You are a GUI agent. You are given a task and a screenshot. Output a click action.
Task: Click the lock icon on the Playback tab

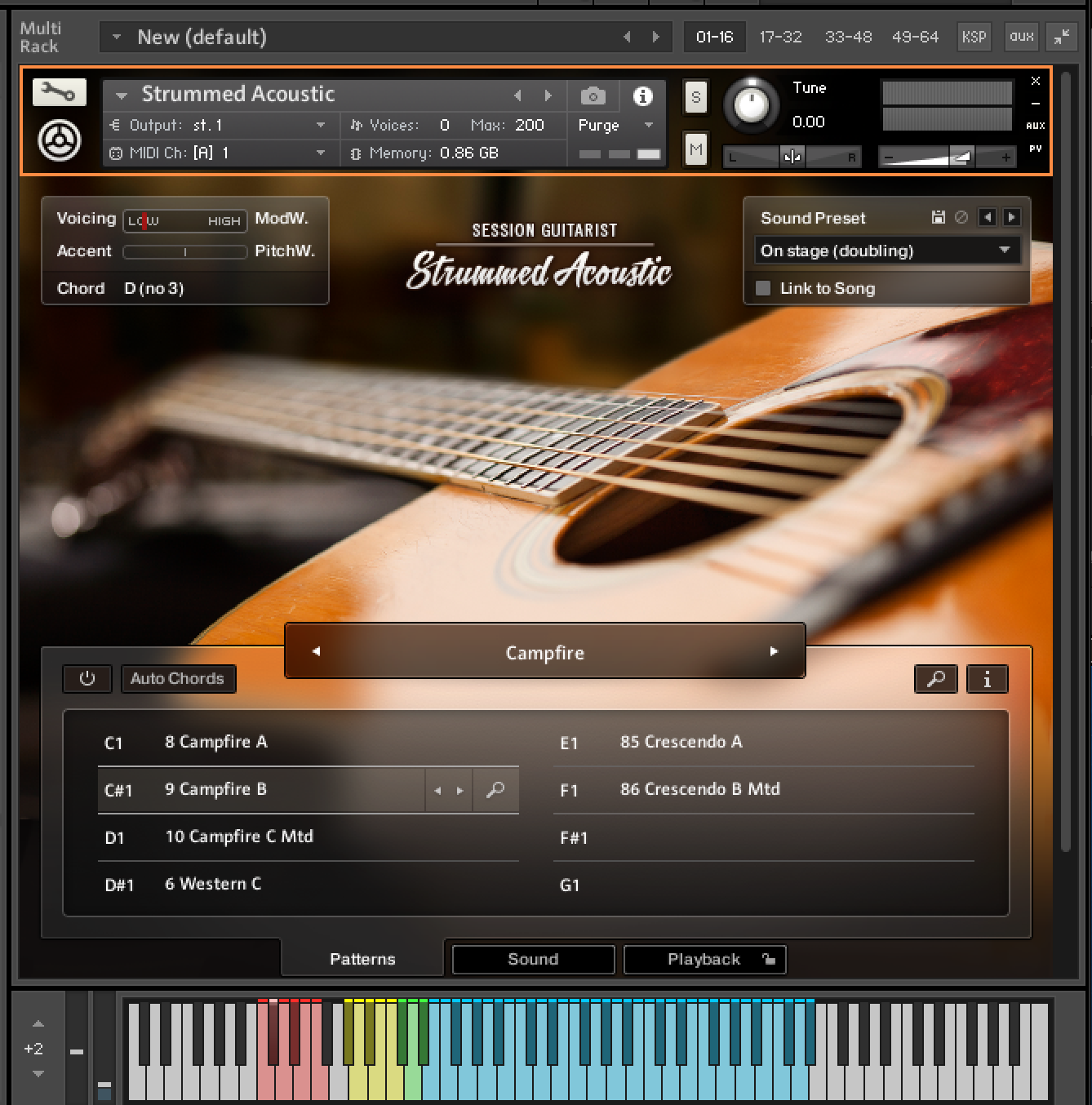[768, 959]
